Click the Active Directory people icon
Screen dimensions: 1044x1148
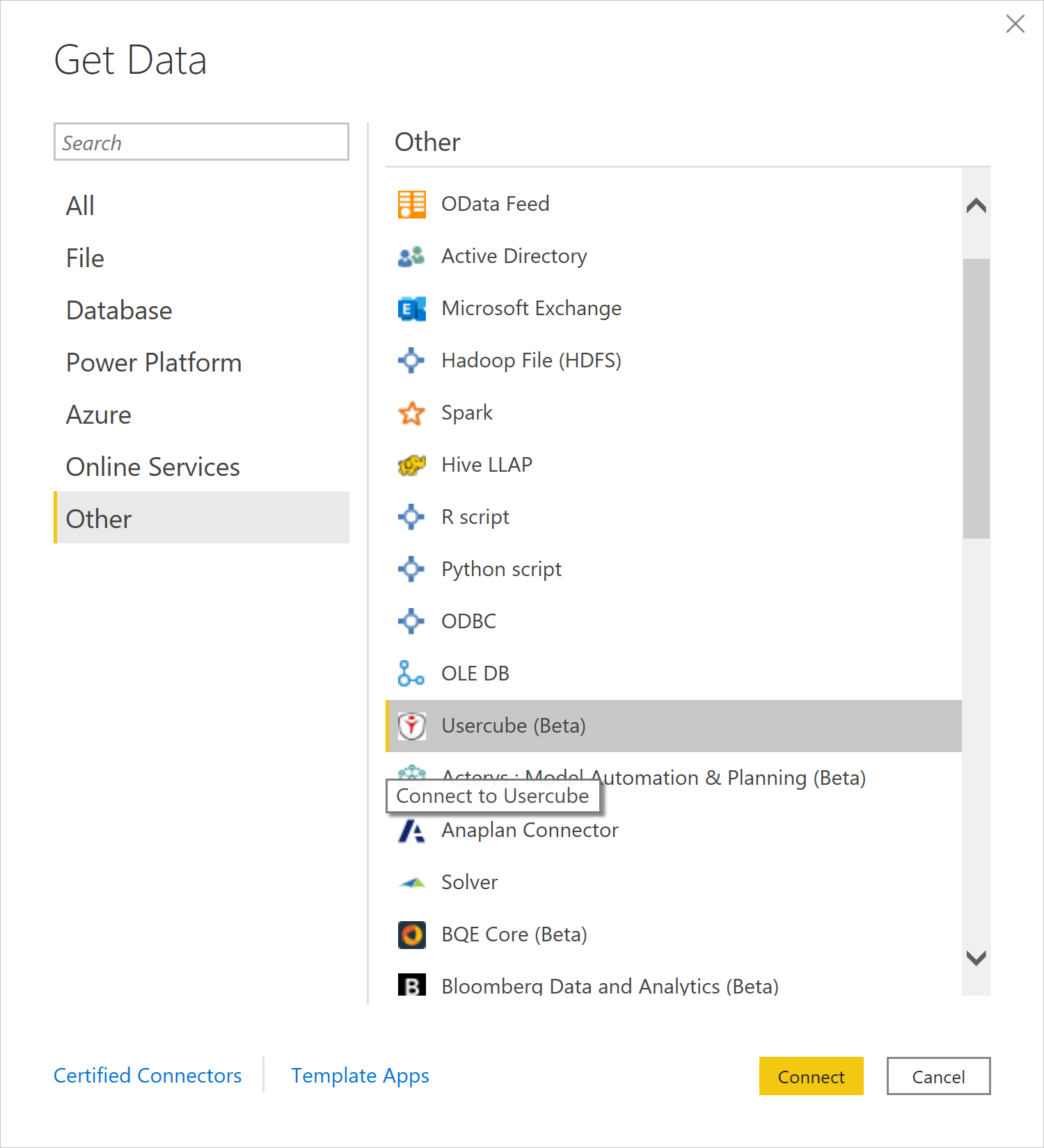[411, 256]
